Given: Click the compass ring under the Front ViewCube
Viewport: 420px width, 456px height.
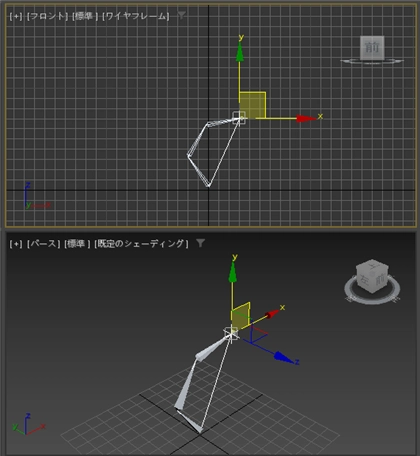Looking at the screenshot, I should click(372, 61).
